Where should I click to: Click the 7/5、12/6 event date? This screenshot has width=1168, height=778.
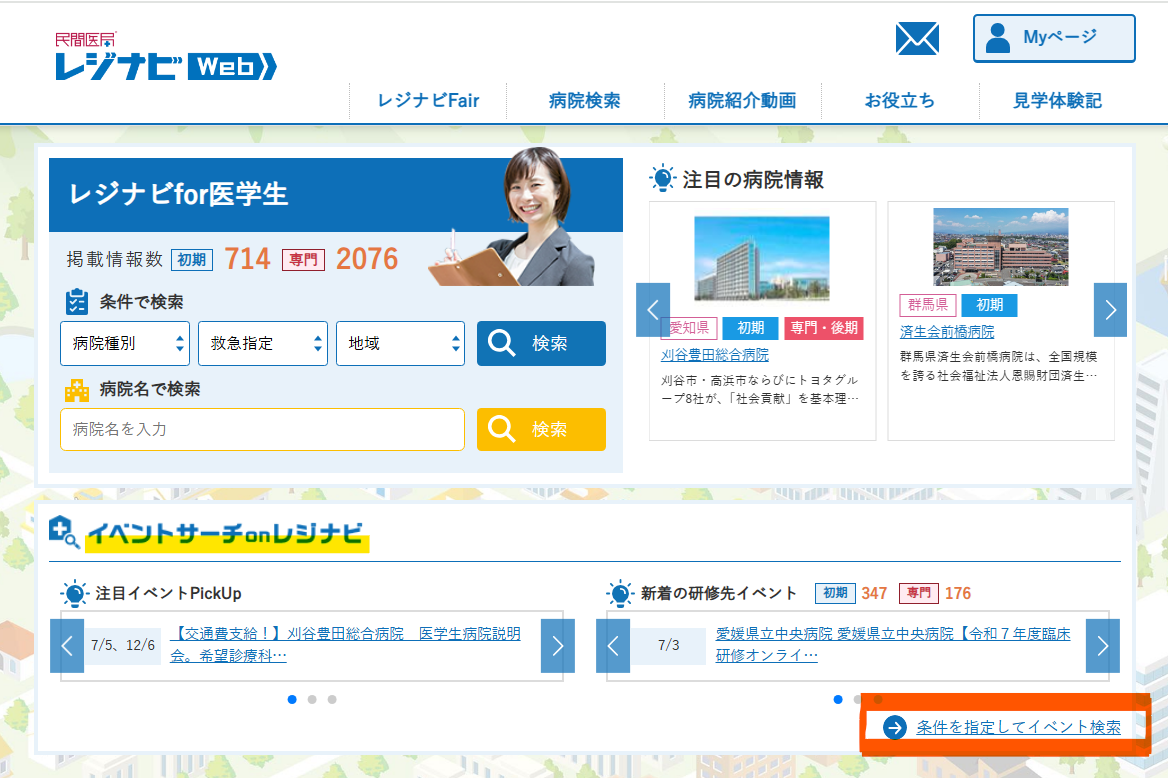pyautogui.click(x=123, y=645)
